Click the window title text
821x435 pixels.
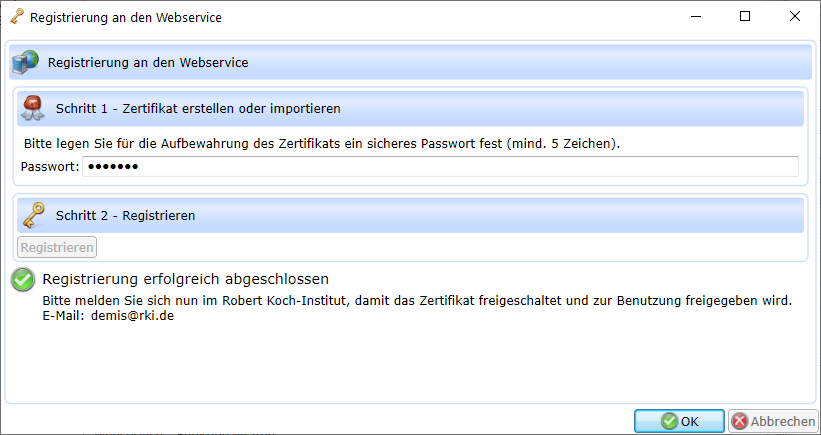(x=126, y=17)
